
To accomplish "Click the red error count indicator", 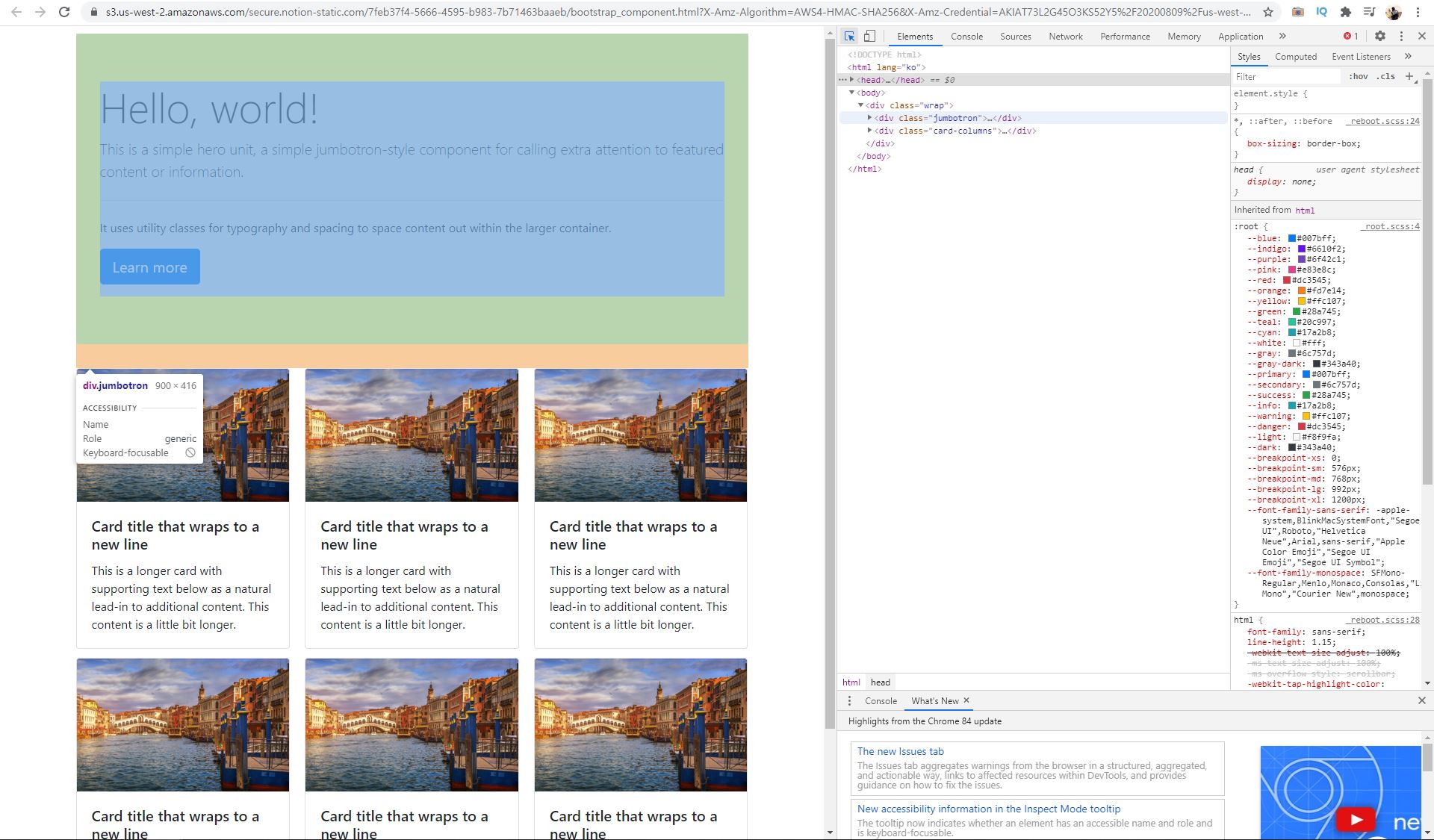I will (x=1350, y=36).
